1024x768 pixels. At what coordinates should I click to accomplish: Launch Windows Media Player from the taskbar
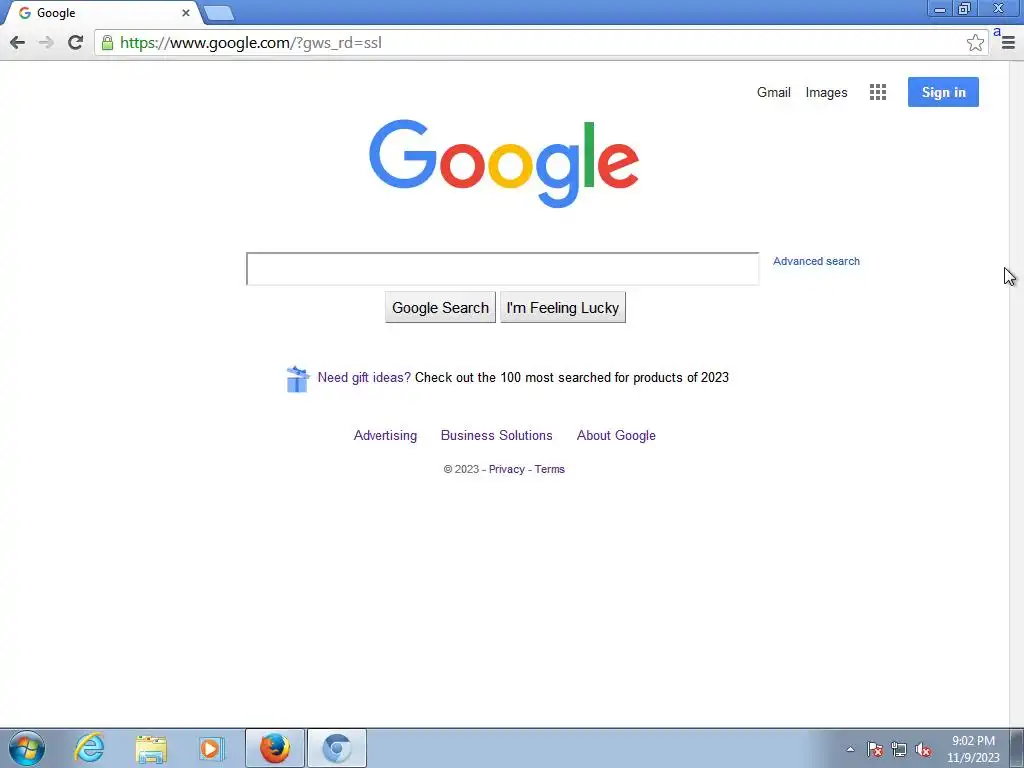click(x=212, y=748)
